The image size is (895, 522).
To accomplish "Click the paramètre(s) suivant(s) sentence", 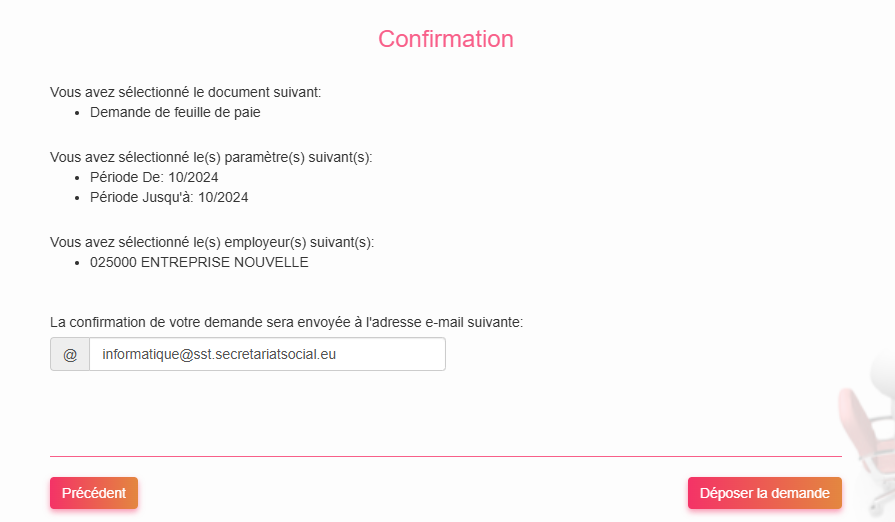I will click(x=211, y=157).
